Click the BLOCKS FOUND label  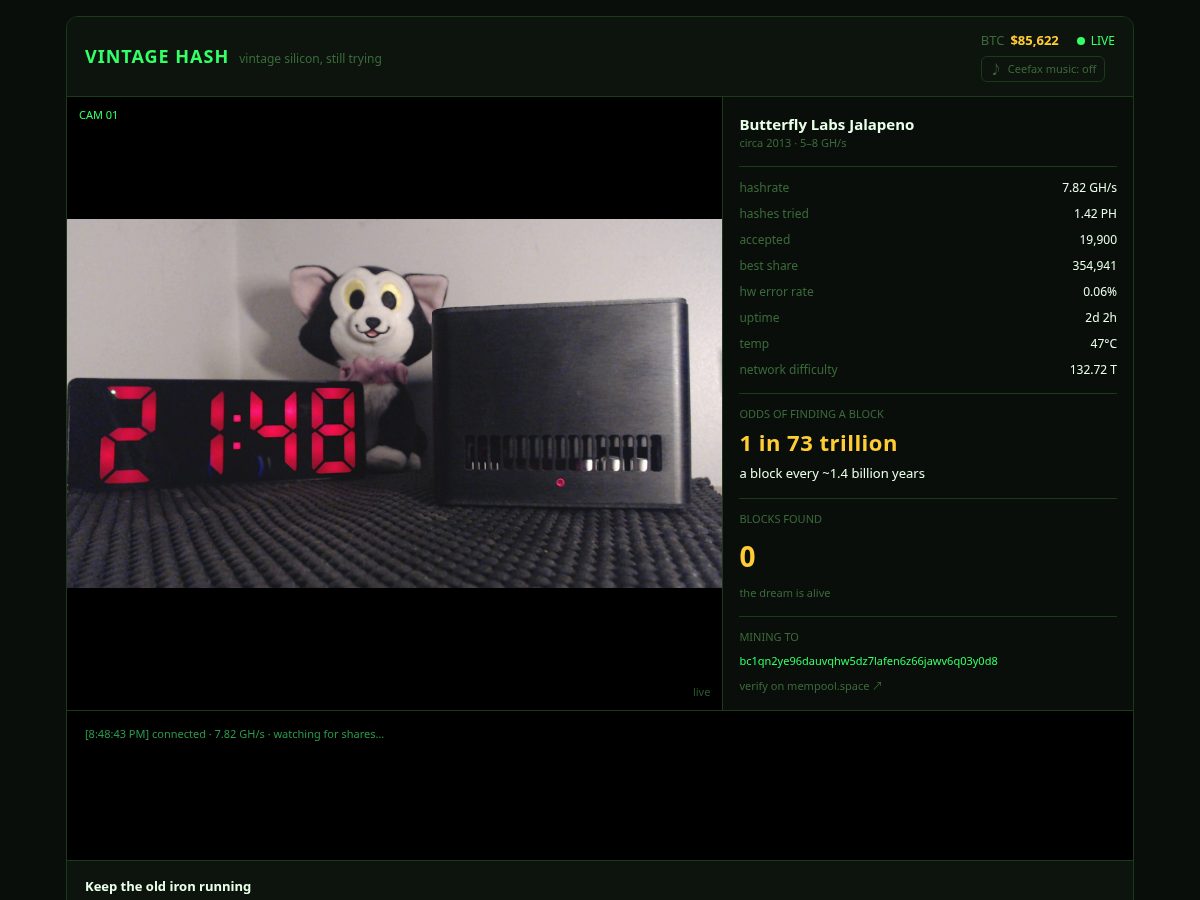(x=781, y=519)
